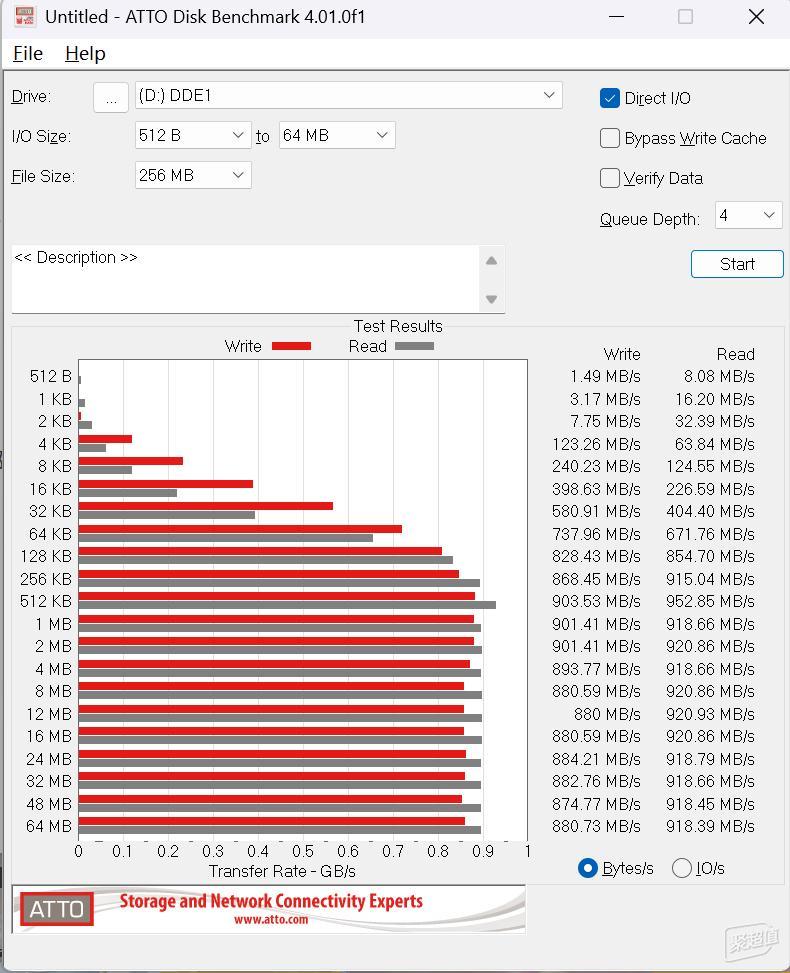790x973 pixels.
Task: Open the Help menu
Action: 85,54
